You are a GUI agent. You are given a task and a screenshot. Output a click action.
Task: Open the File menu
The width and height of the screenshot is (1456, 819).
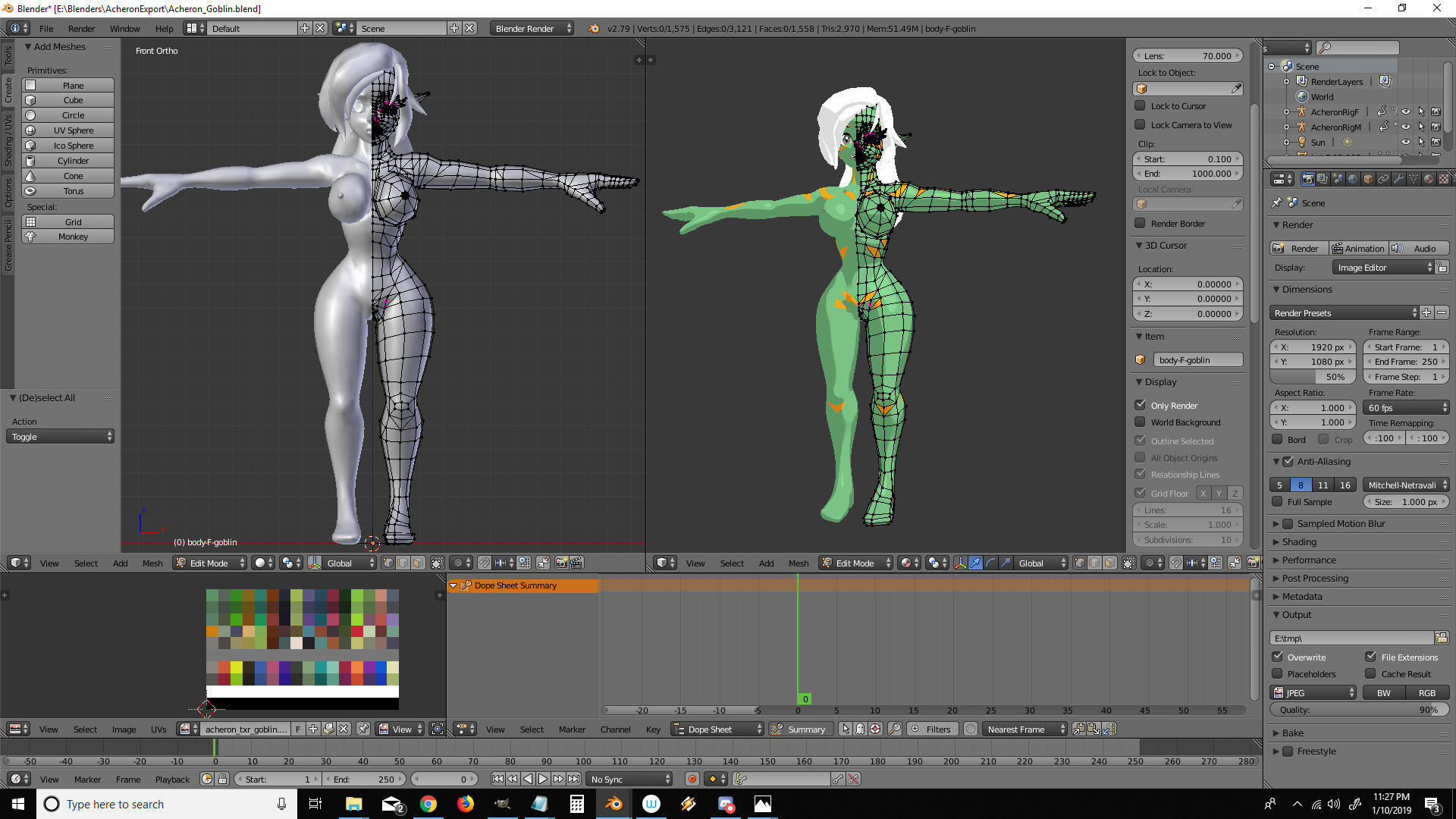[46, 28]
